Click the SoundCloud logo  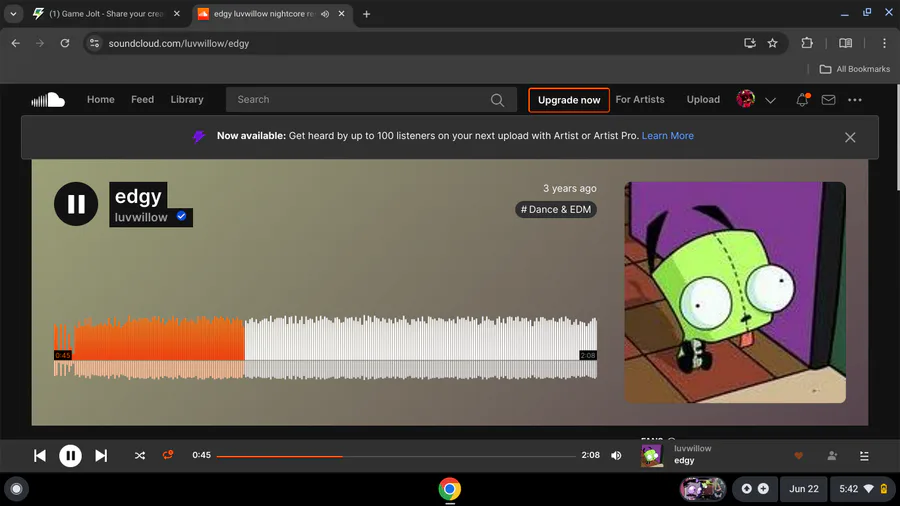click(48, 100)
